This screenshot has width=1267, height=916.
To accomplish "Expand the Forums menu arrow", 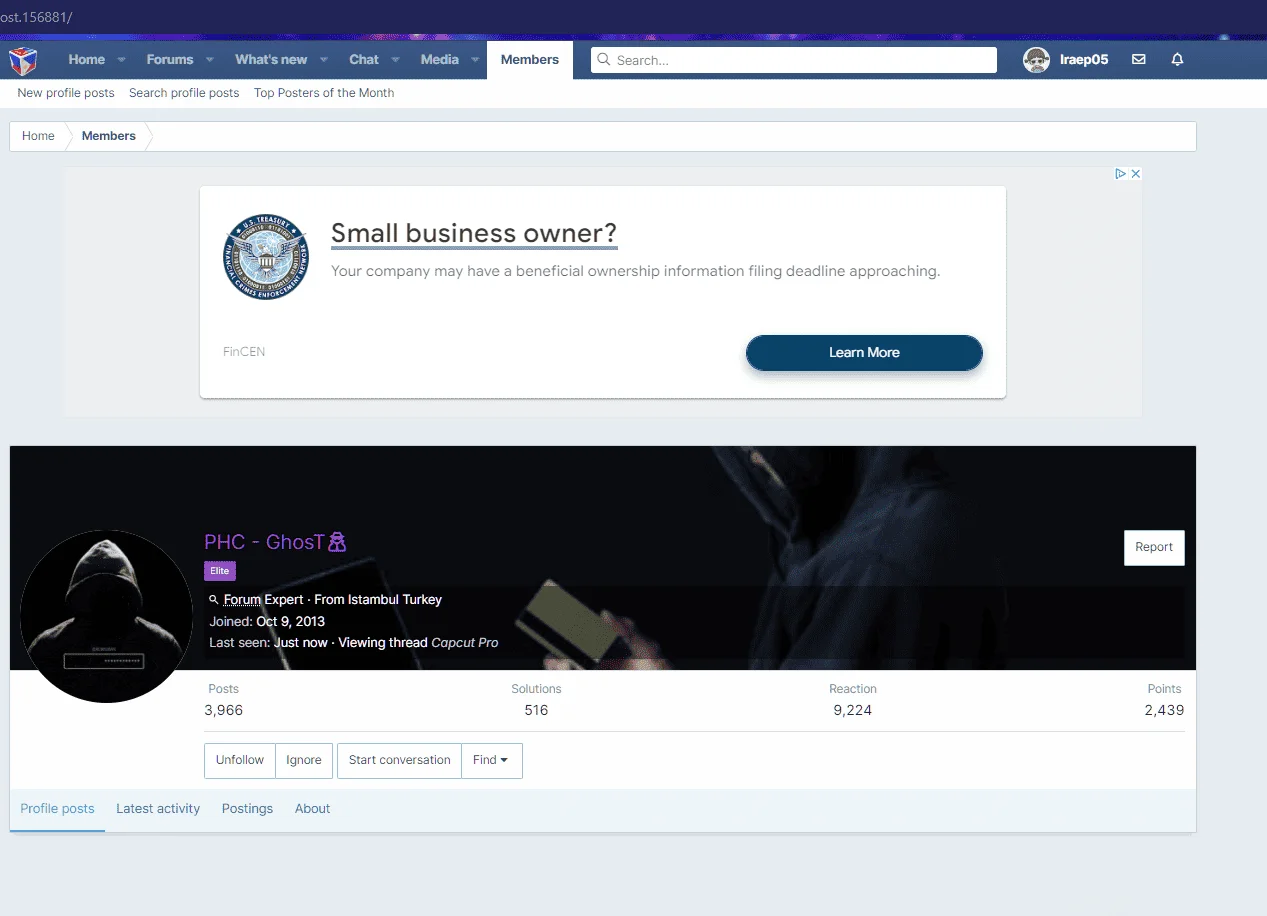I will (210, 60).
